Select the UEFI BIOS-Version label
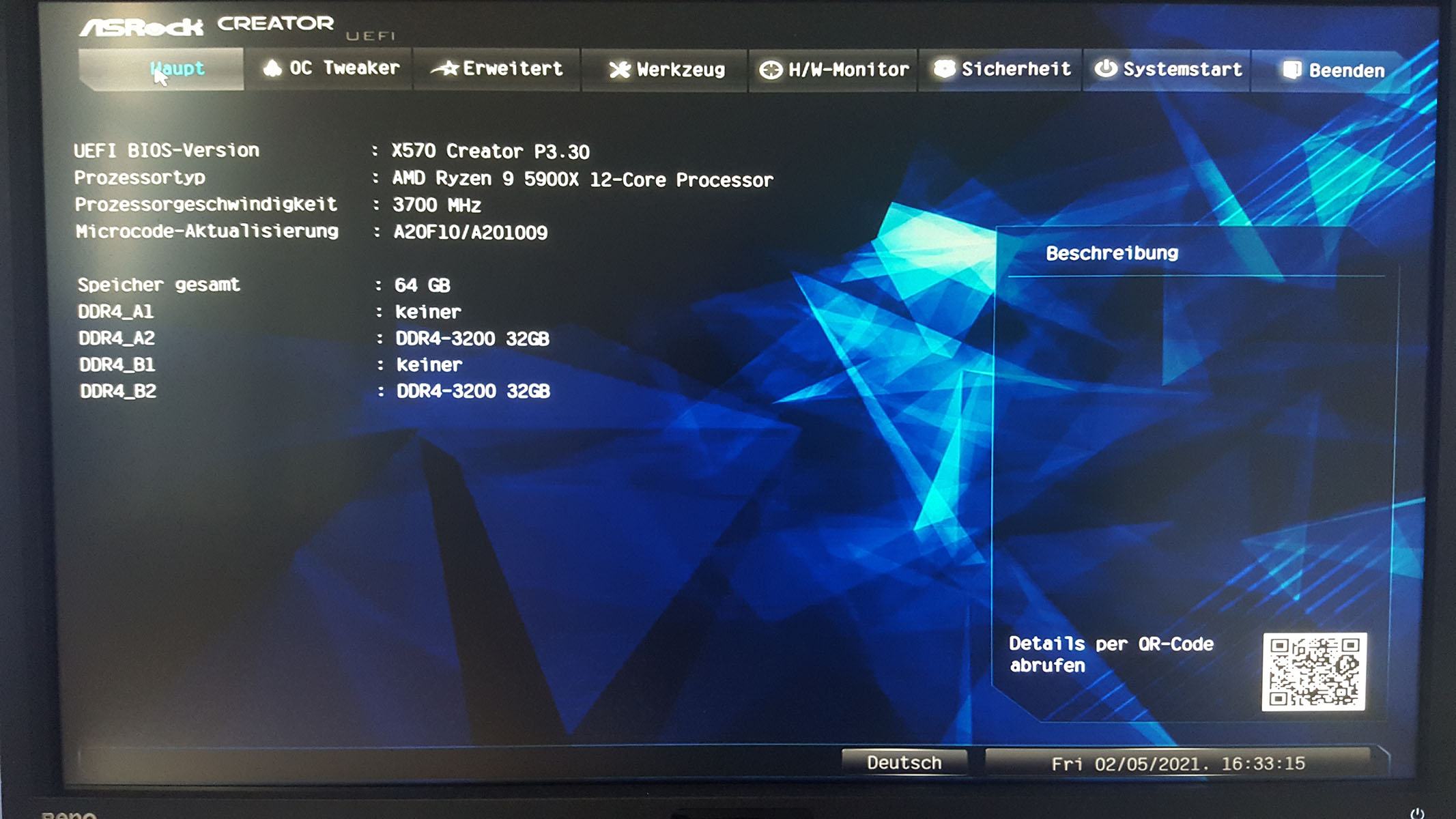Image resolution: width=1456 pixels, height=819 pixels. pyautogui.click(x=167, y=150)
